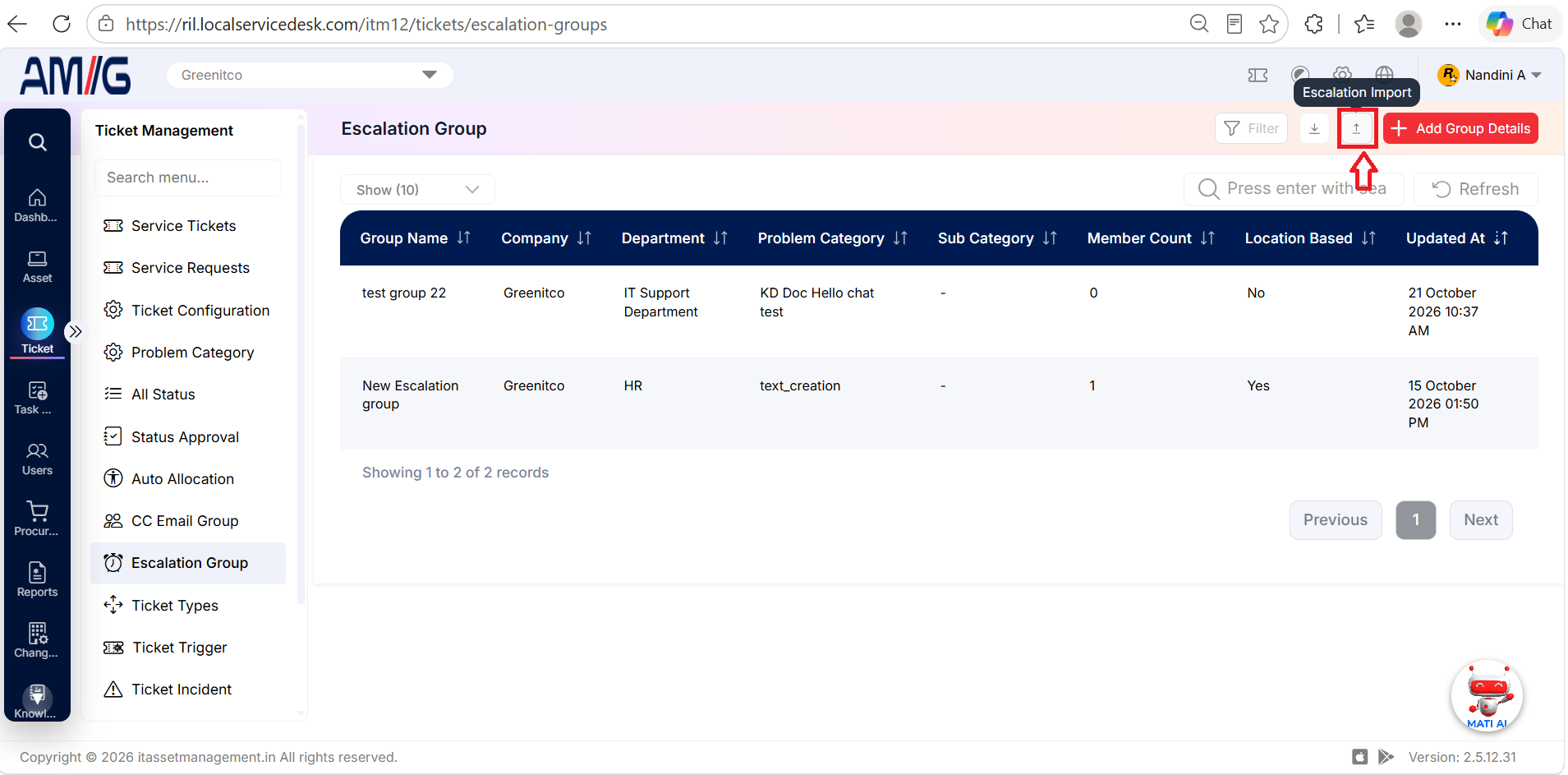
Task: Click the Search menu input field
Action: click(x=188, y=178)
